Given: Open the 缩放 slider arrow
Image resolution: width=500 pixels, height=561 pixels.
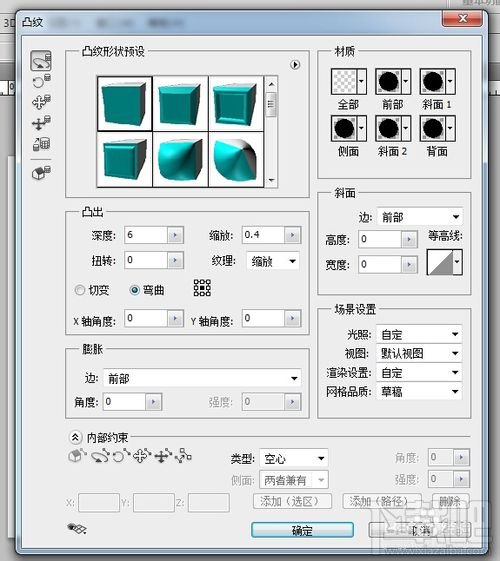Looking at the screenshot, I should pos(293,235).
